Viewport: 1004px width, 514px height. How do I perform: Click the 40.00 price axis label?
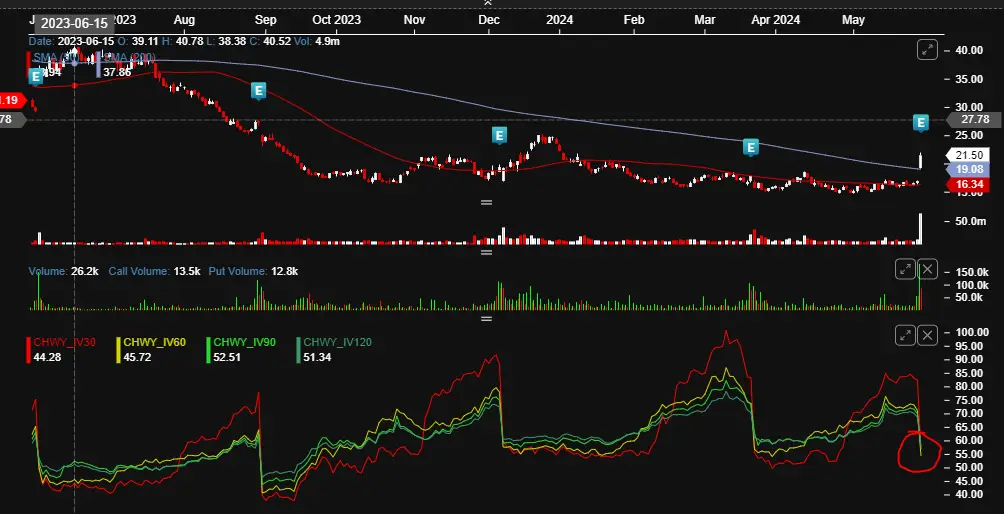pos(968,50)
